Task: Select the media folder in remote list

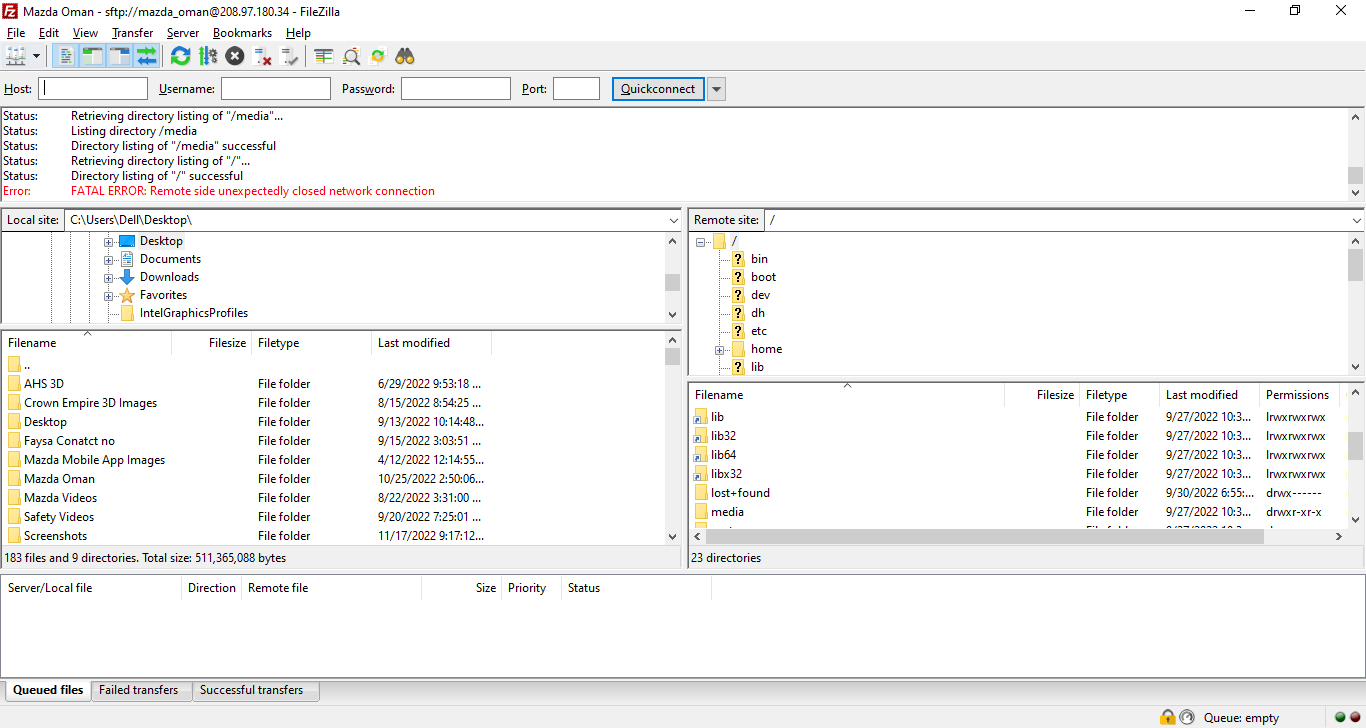Action: (727, 512)
